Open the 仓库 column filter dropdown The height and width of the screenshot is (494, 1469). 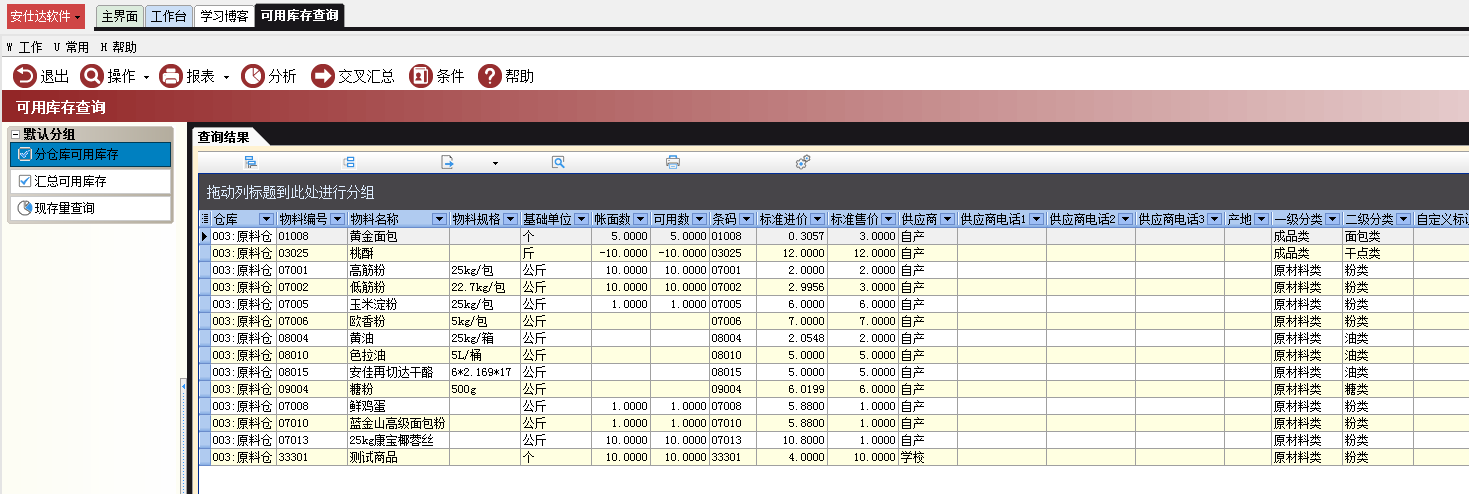[x=266, y=219]
